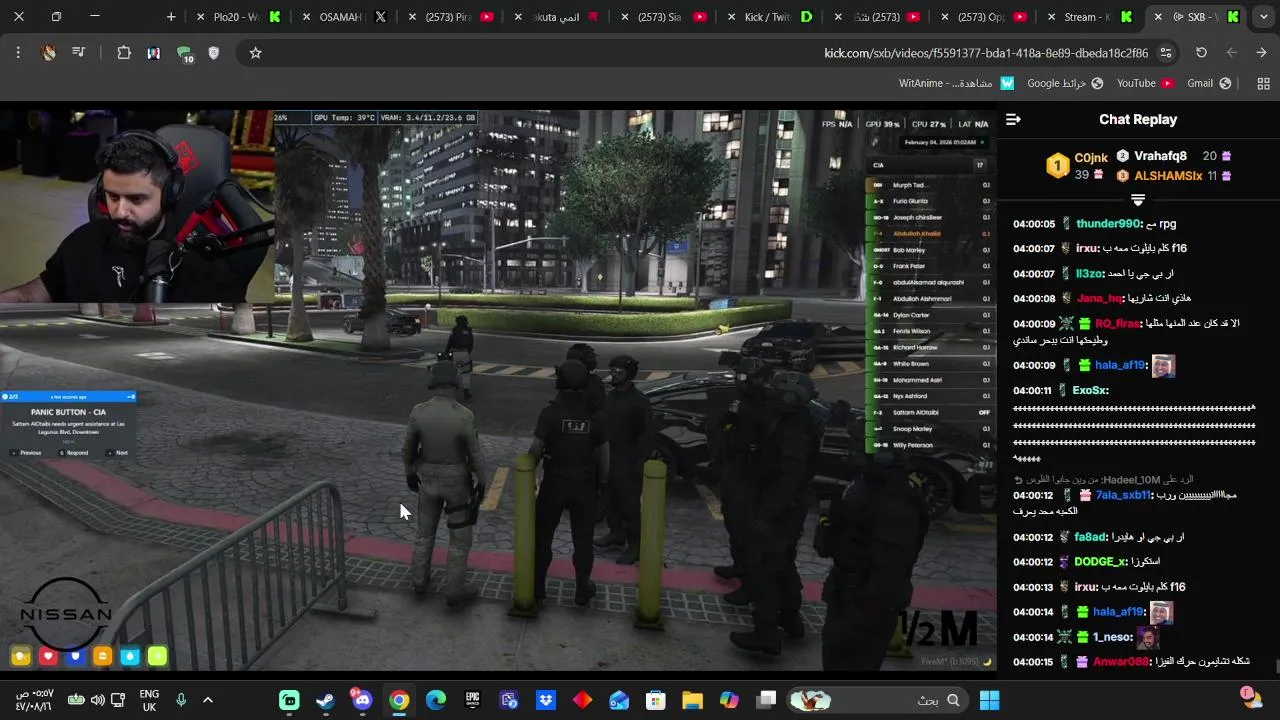Click emote in 1_neso's message
Image resolution: width=1280 pixels, height=720 pixels.
pos(1149,637)
